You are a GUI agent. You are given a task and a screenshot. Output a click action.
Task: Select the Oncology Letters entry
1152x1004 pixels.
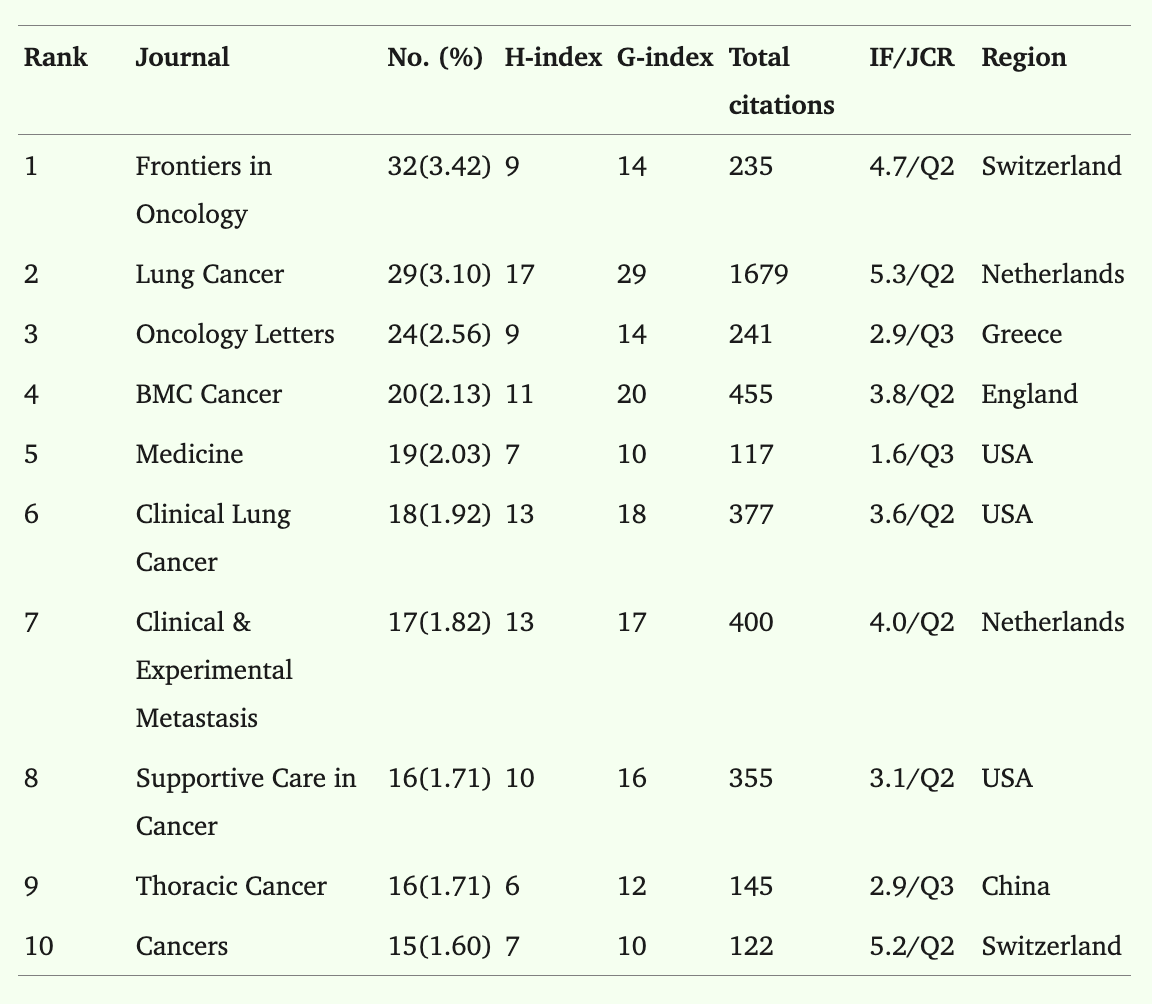pos(235,335)
